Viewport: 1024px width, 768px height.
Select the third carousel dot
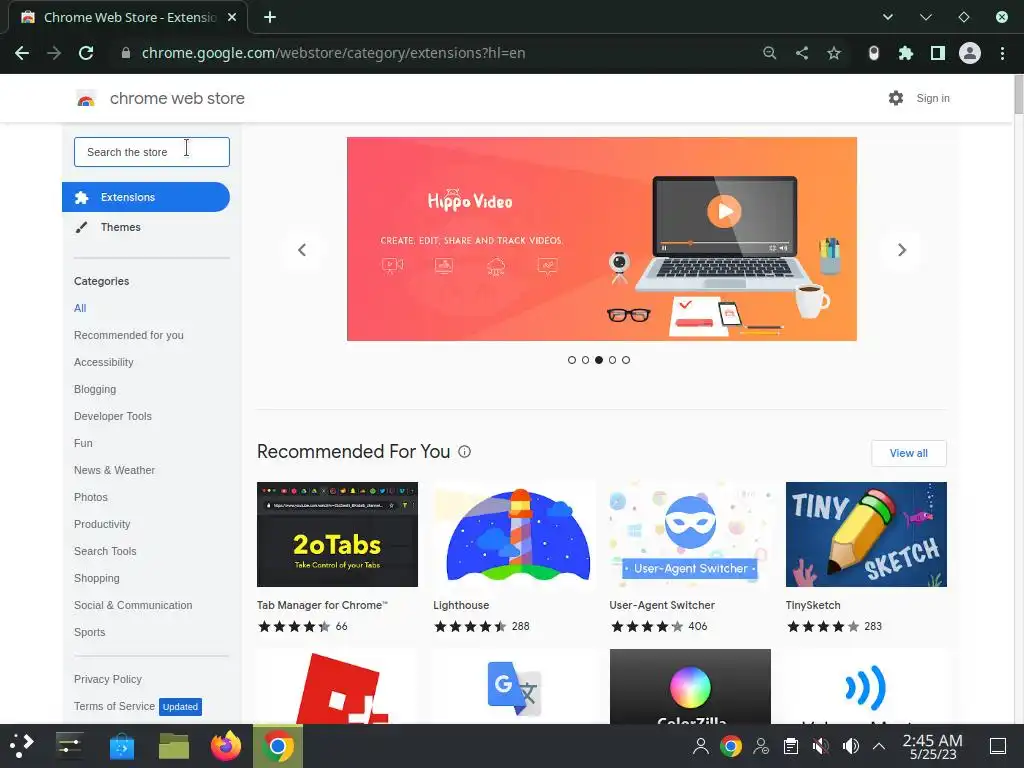(x=599, y=360)
